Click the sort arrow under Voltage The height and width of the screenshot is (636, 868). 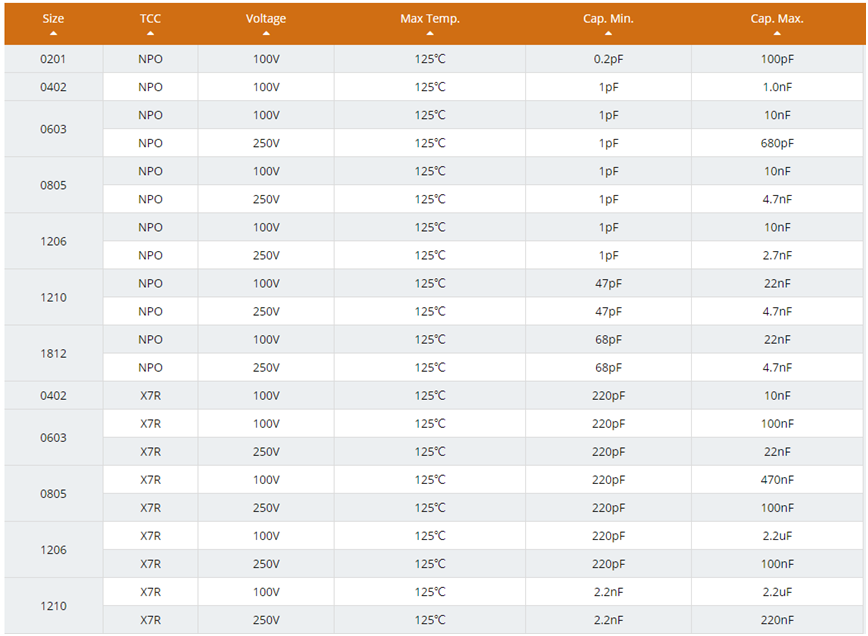coord(266,33)
